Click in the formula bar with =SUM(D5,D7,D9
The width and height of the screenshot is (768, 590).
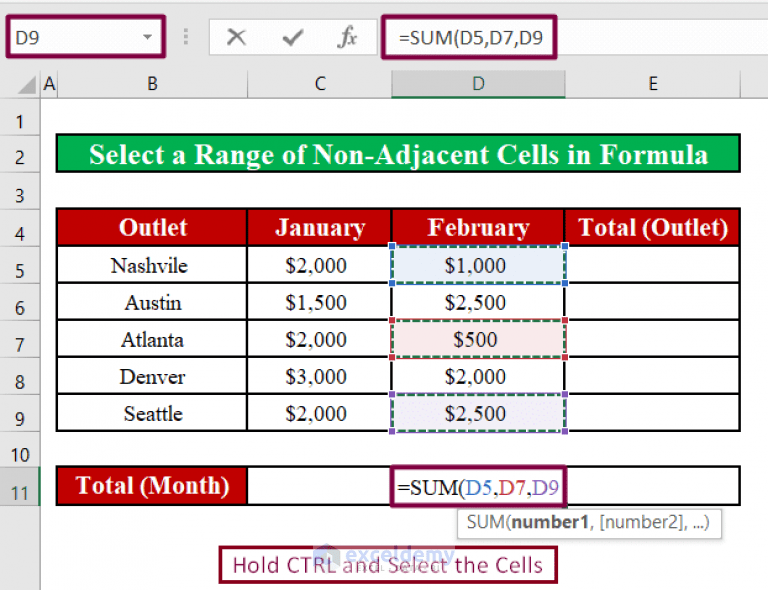click(x=469, y=37)
